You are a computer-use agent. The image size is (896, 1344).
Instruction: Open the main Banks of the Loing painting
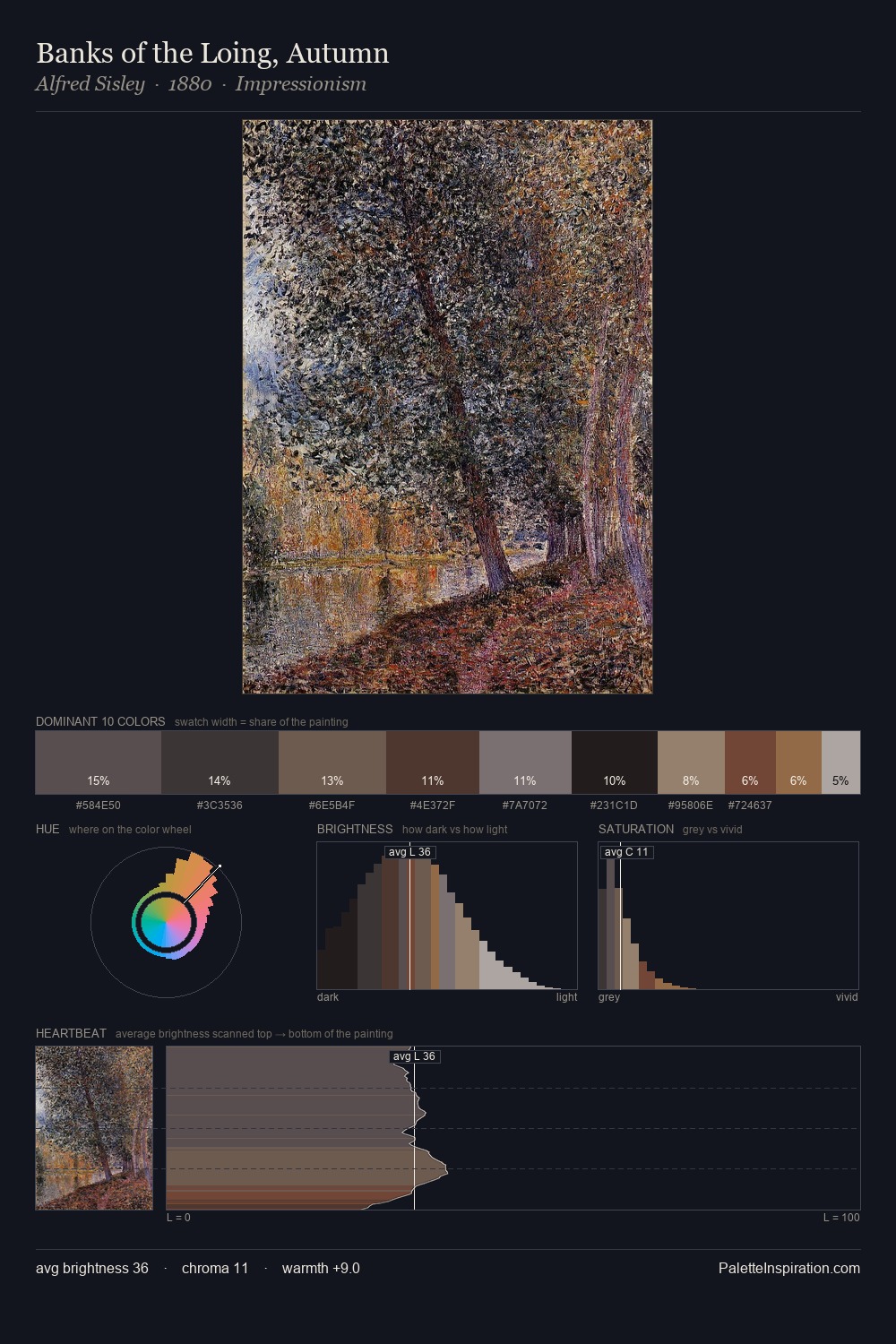(447, 407)
